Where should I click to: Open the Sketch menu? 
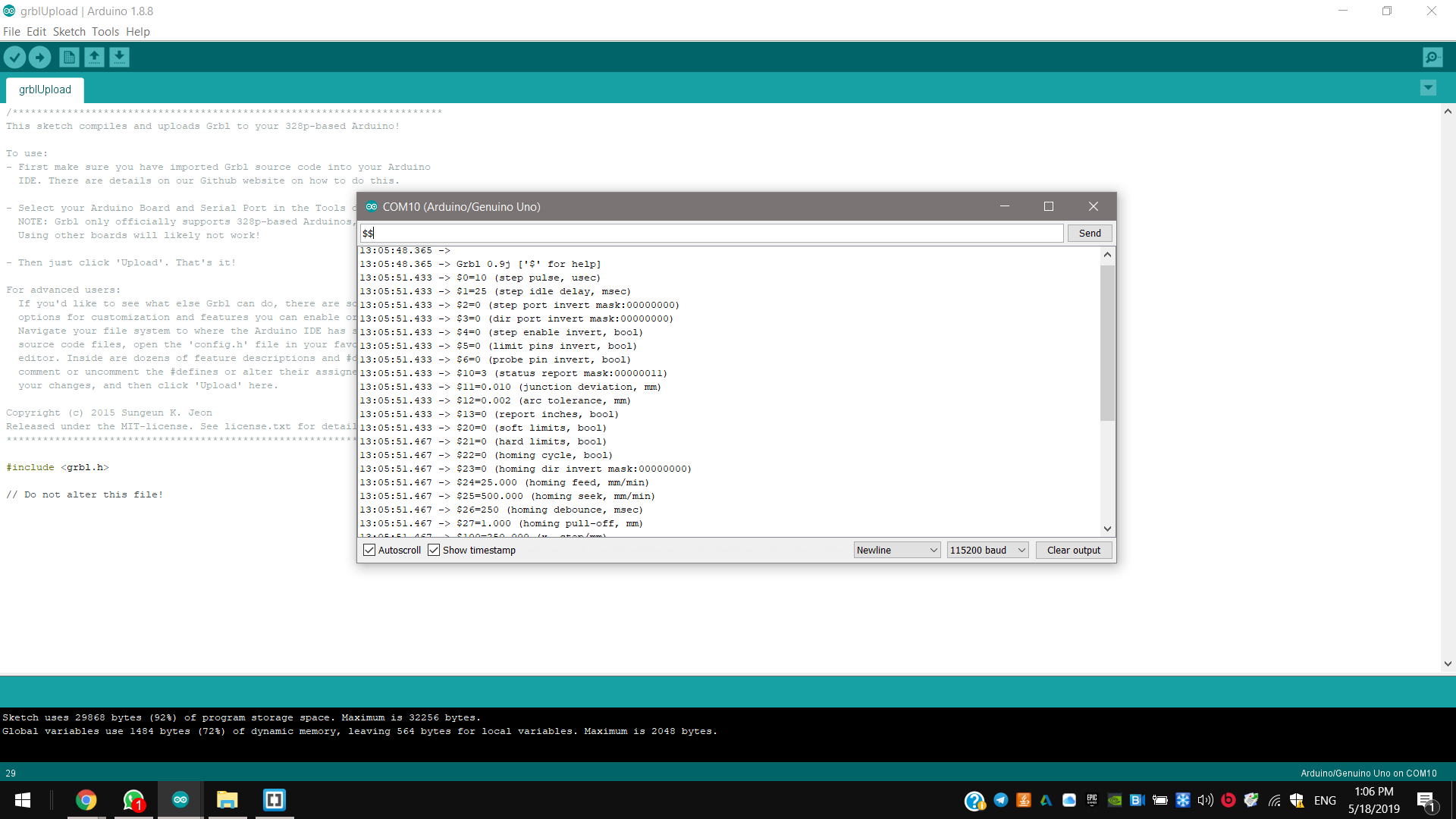(69, 32)
